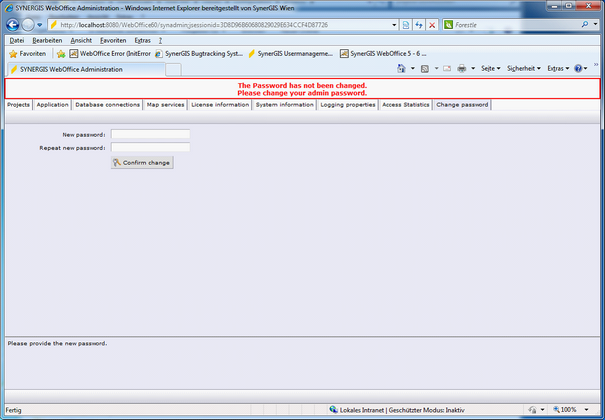The image size is (605, 420).
Task: Open the Favoriten star button
Action: 27,54
